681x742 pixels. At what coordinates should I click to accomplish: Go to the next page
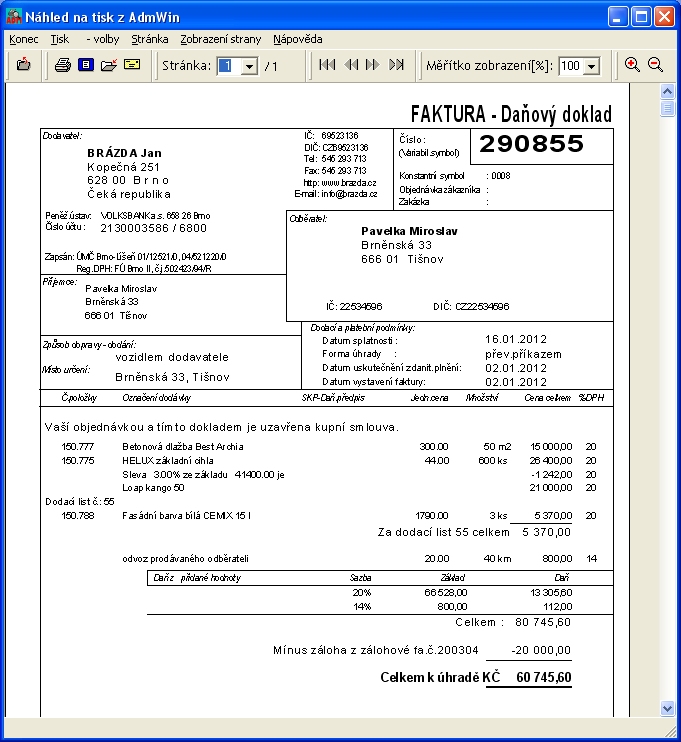[373, 65]
